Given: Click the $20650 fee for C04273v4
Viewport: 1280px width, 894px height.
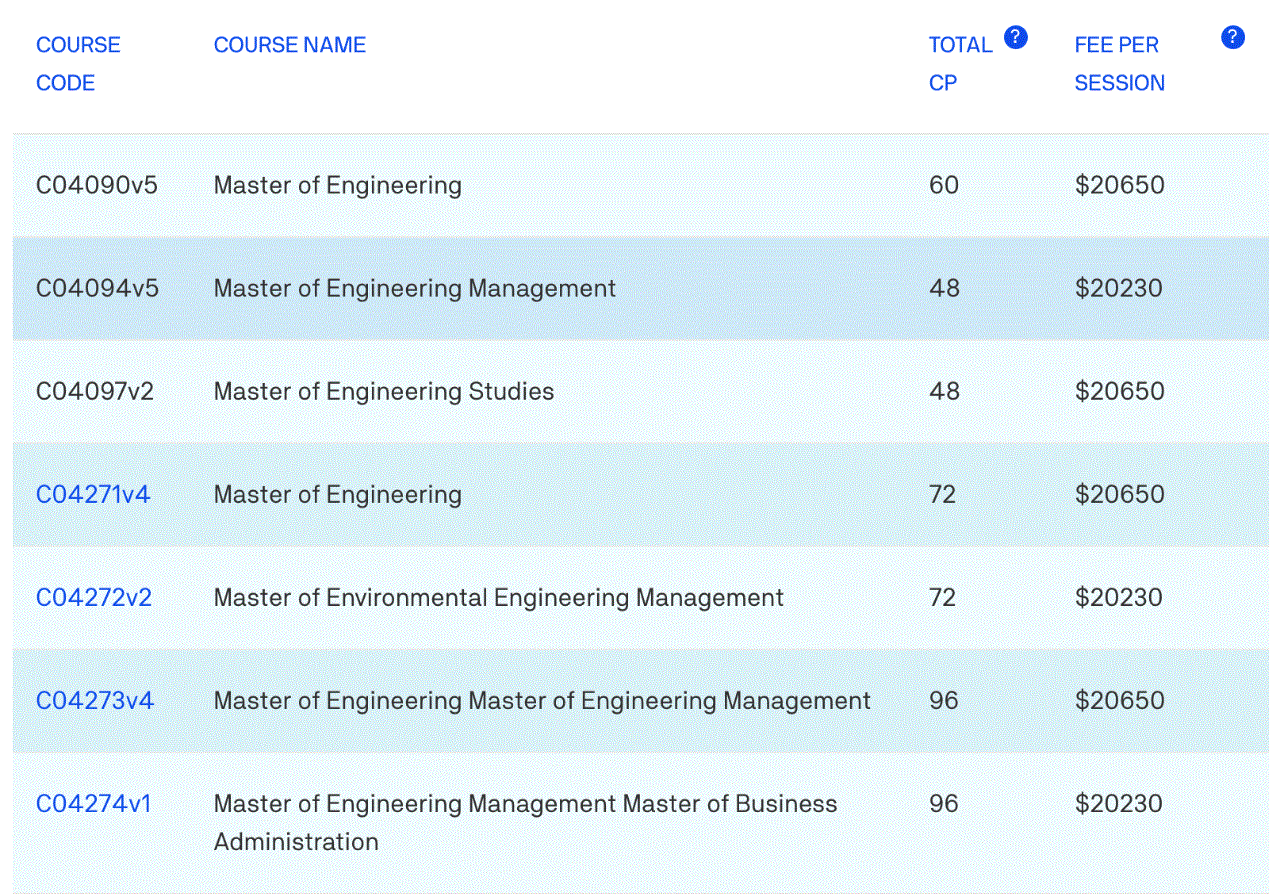Looking at the screenshot, I should [x=1120, y=700].
